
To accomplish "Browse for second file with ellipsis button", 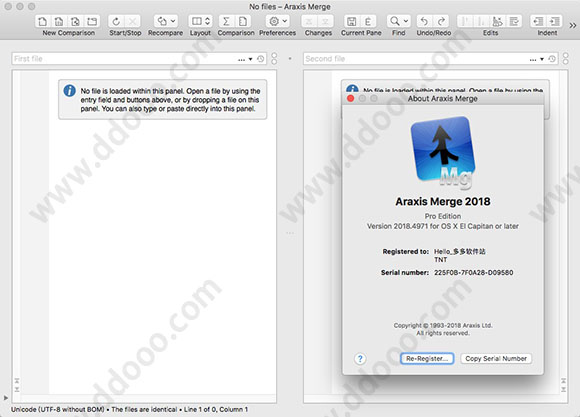I will pyautogui.click(x=533, y=59).
